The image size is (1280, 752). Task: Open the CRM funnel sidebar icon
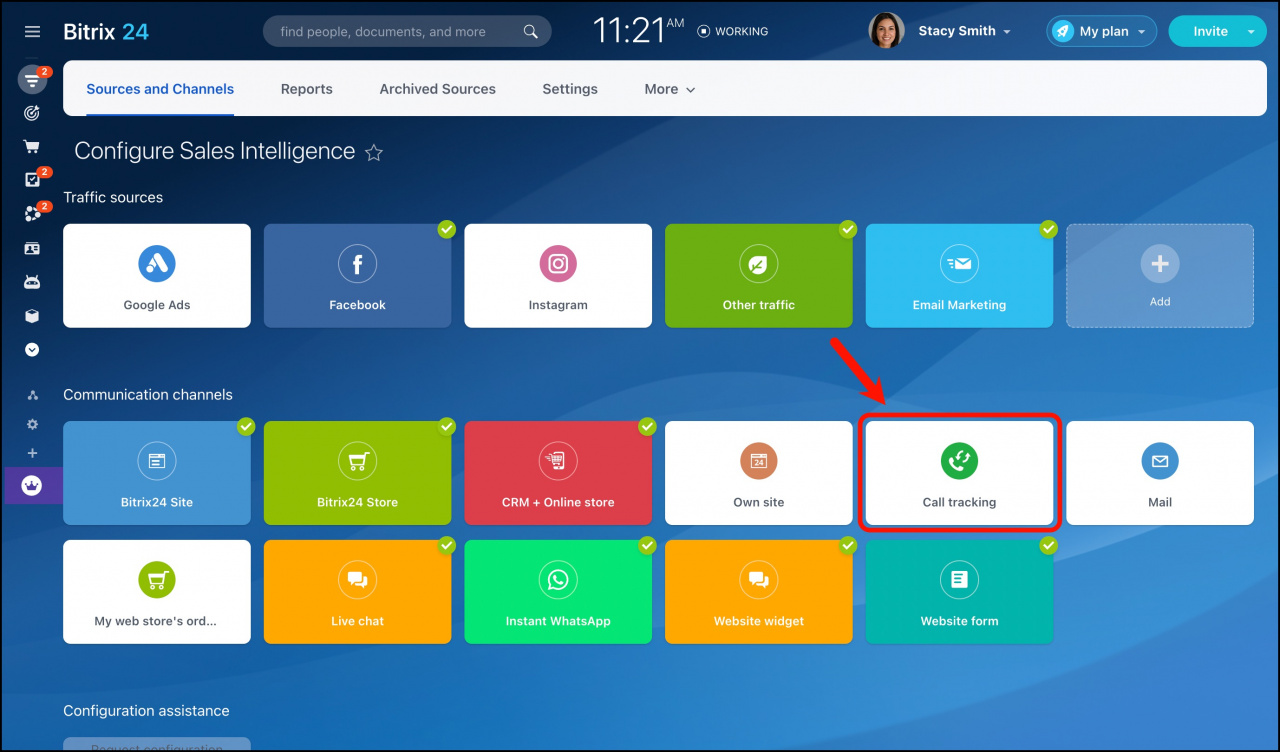coord(33,81)
